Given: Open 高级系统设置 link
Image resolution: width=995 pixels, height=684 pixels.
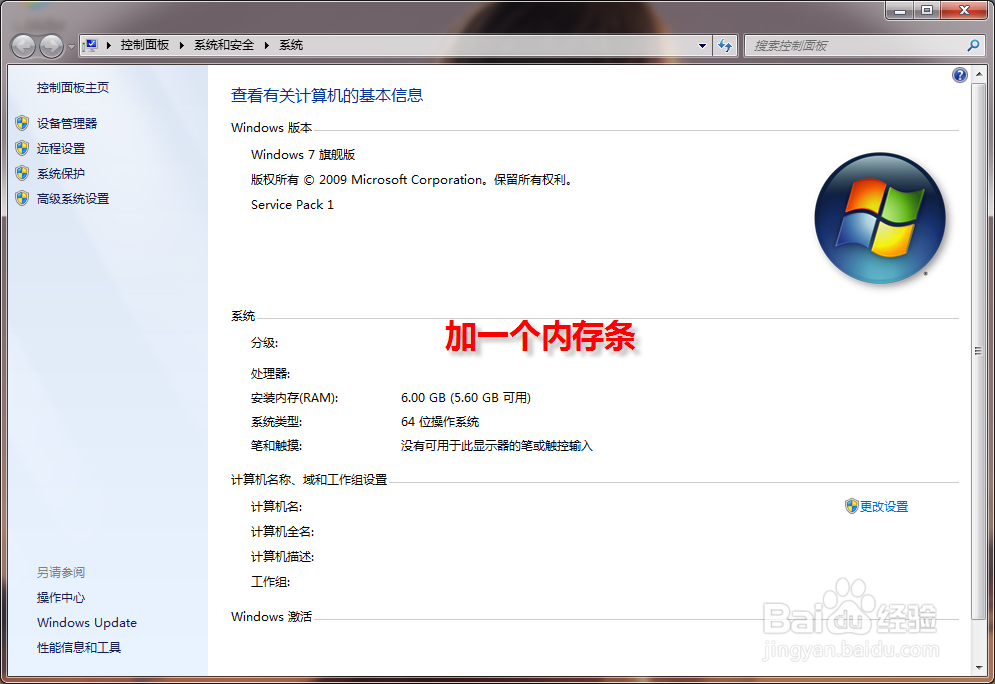Looking at the screenshot, I should click(x=73, y=199).
